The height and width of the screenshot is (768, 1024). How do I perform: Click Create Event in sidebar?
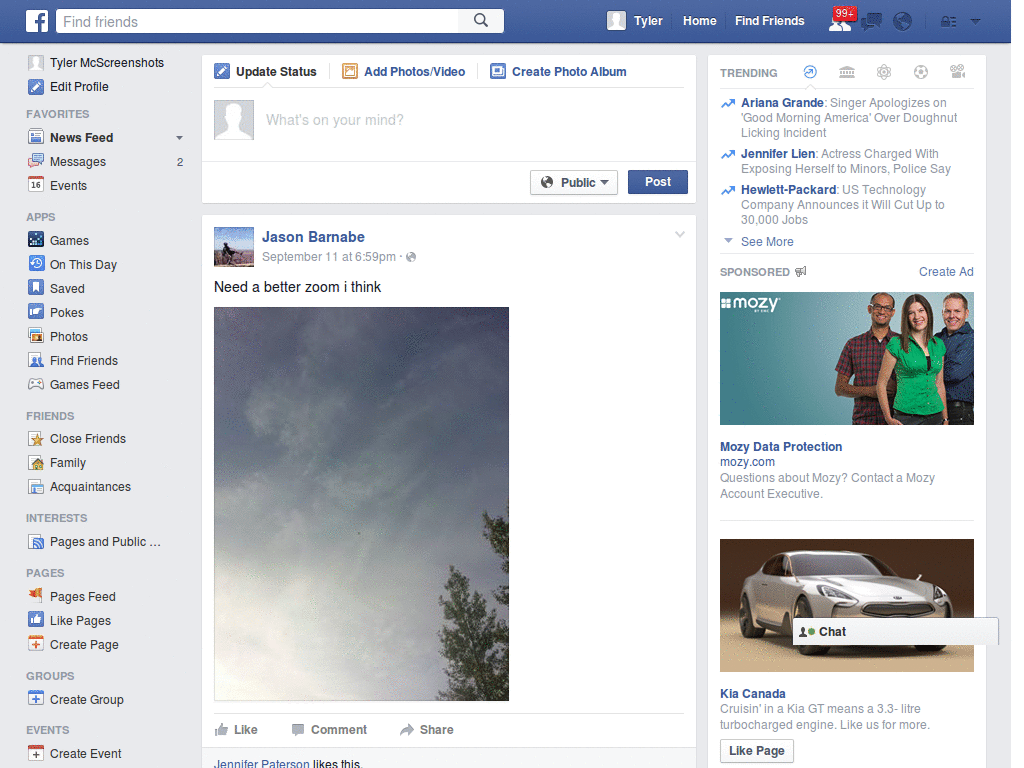[86, 754]
